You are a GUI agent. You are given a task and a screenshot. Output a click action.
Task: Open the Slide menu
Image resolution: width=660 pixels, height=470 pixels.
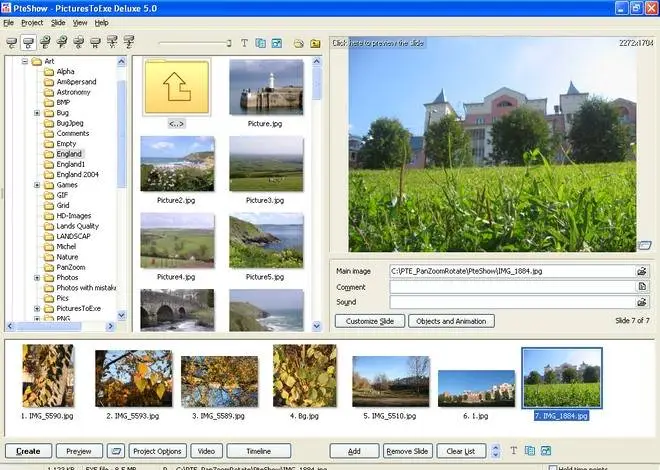point(58,22)
